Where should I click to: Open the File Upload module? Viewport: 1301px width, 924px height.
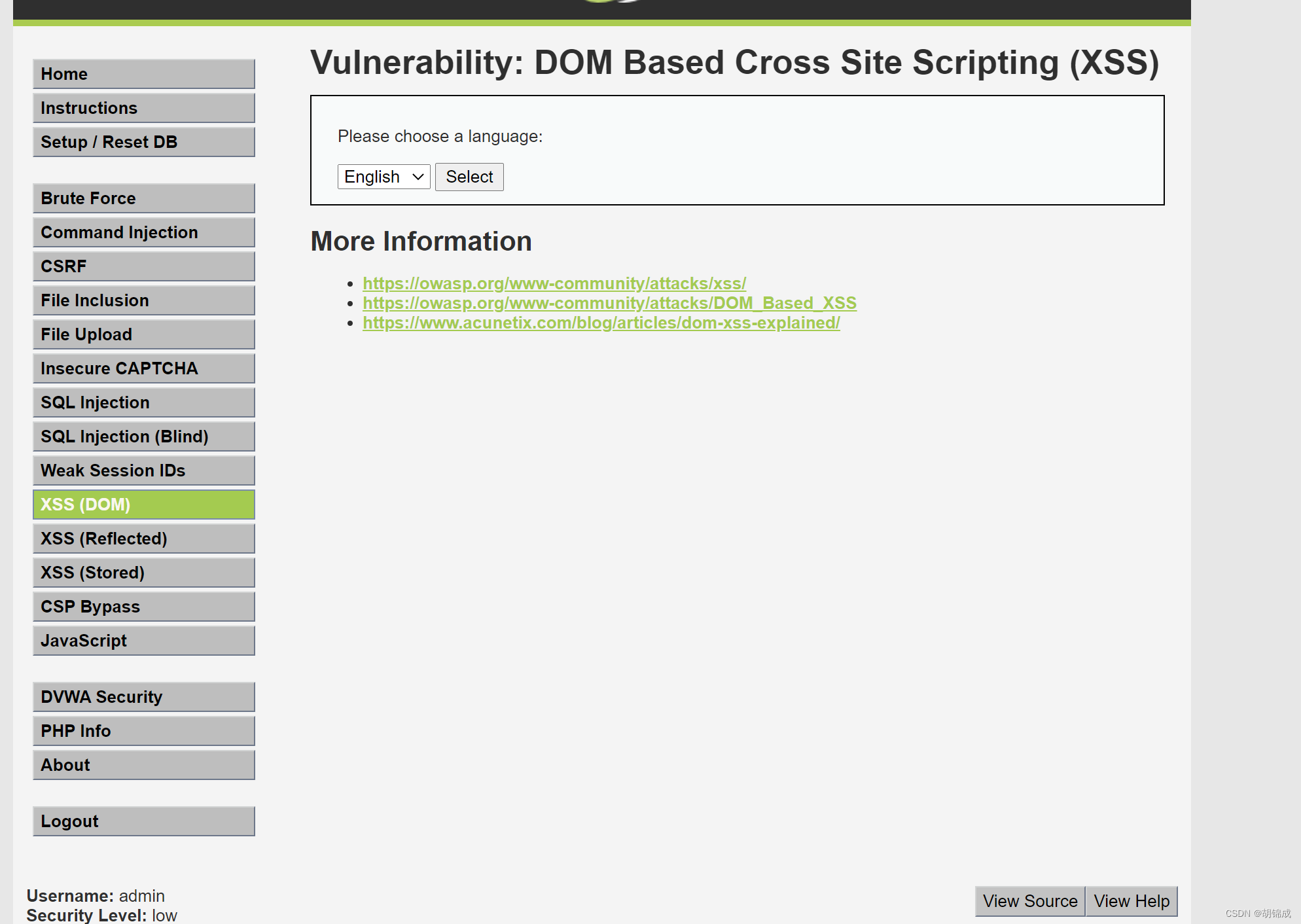[x=144, y=334]
